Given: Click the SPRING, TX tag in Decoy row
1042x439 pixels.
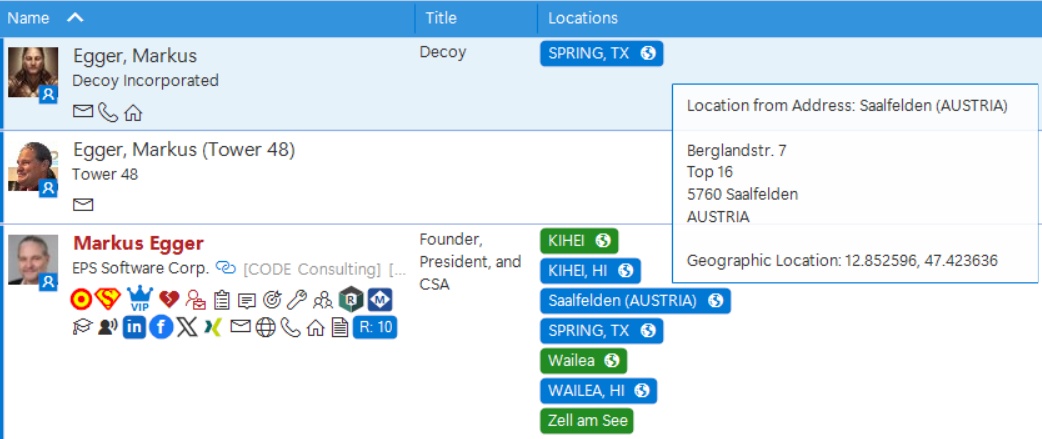Looking at the screenshot, I should click(x=601, y=54).
